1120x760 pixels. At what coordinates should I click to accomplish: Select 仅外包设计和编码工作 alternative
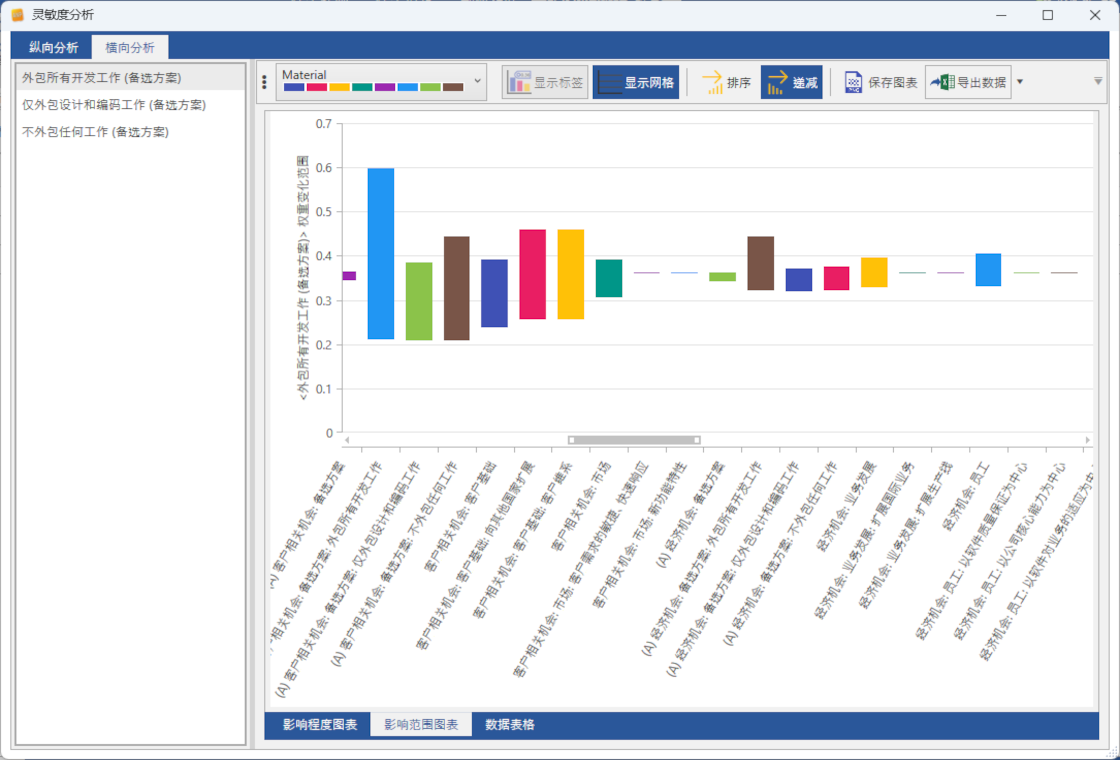(x=114, y=105)
